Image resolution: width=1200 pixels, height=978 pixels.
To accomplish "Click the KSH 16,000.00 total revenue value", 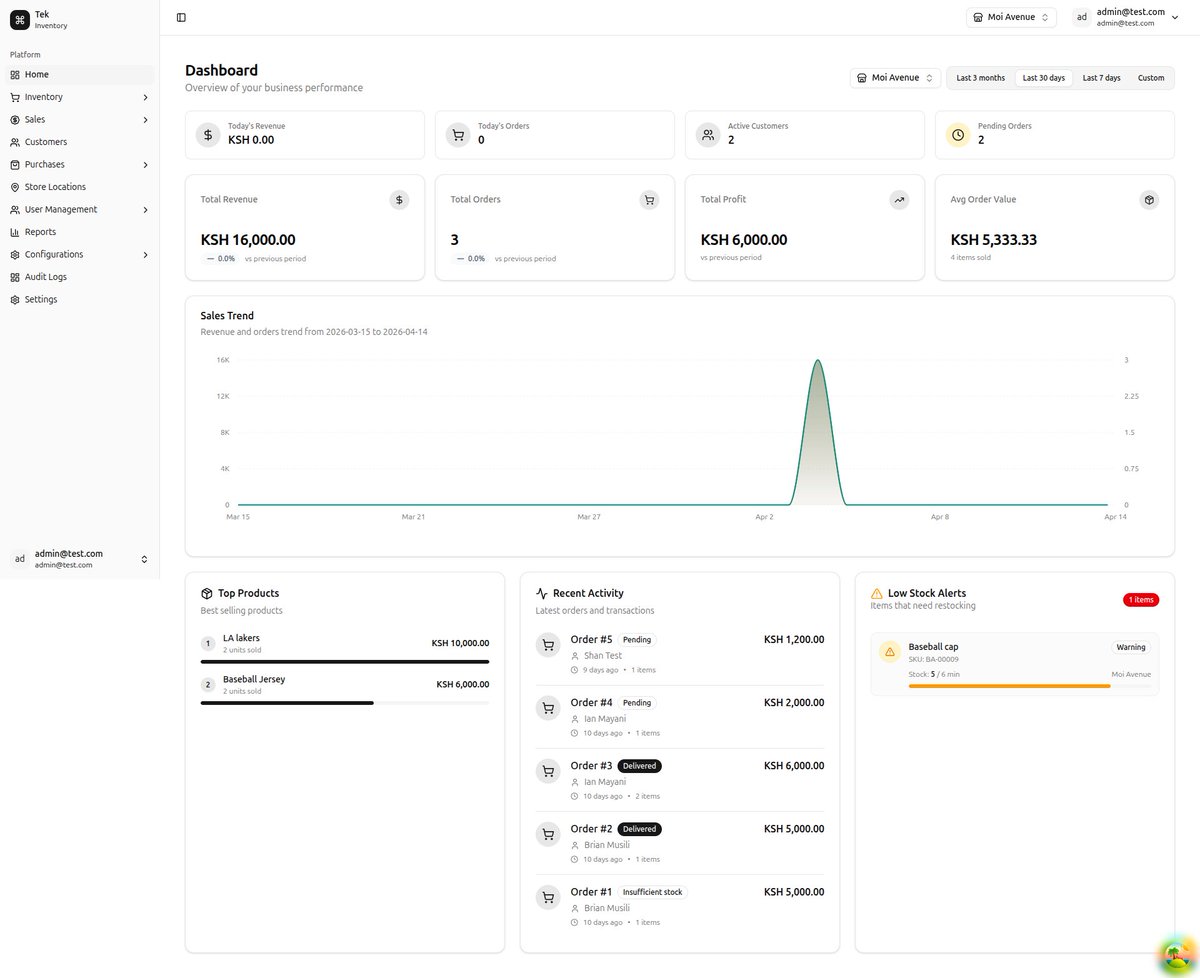I will (248, 240).
